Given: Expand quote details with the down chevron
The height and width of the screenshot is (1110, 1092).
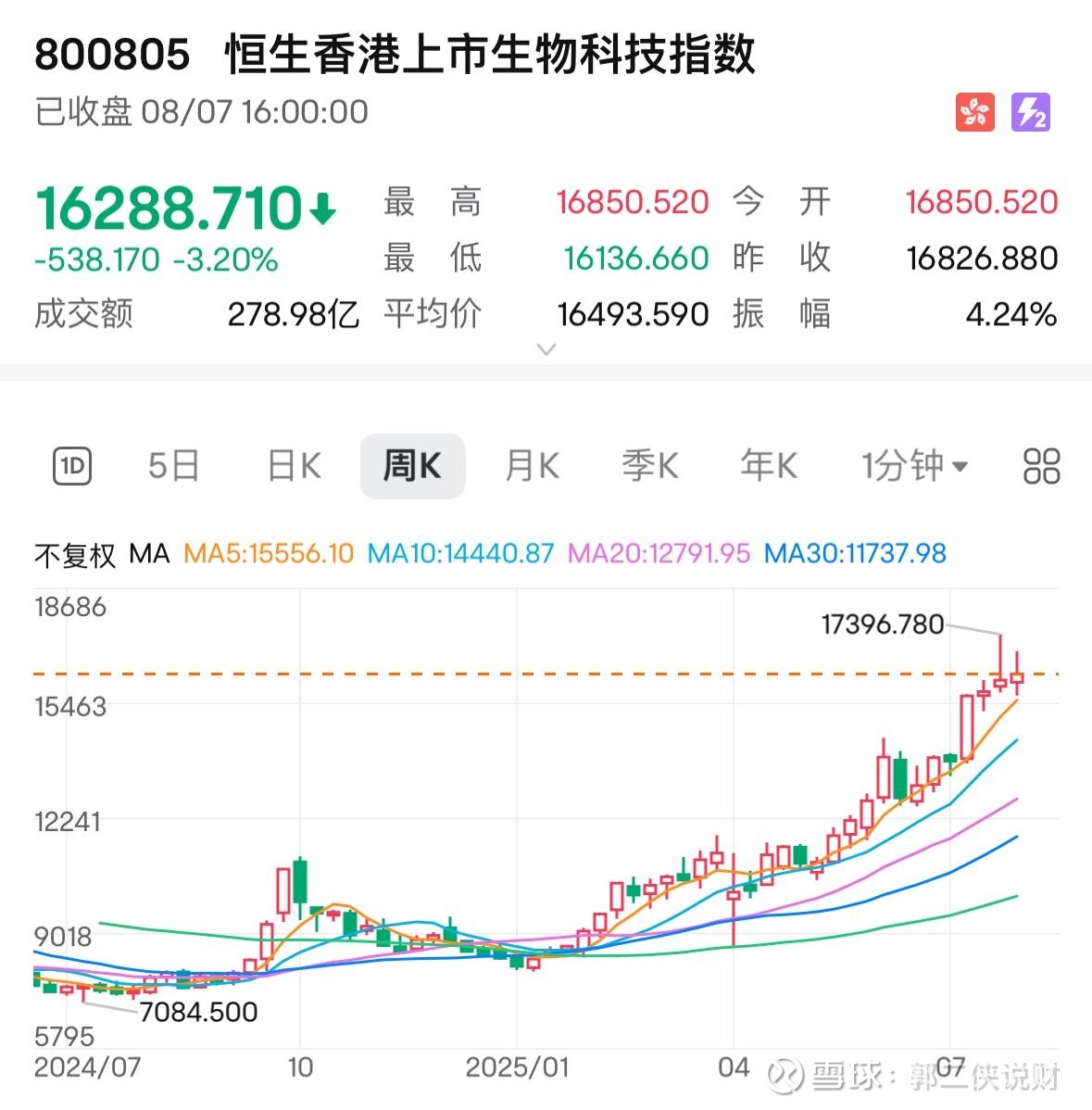Looking at the screenshot, I should (546, 349).
